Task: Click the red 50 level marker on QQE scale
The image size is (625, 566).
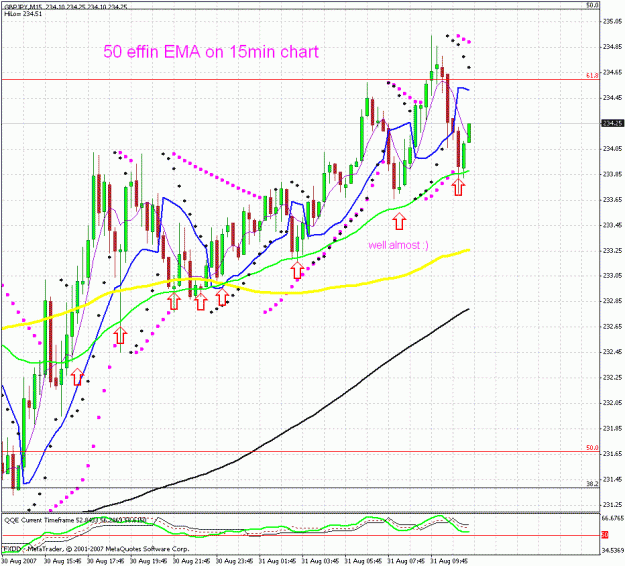Action: point(605,535)
